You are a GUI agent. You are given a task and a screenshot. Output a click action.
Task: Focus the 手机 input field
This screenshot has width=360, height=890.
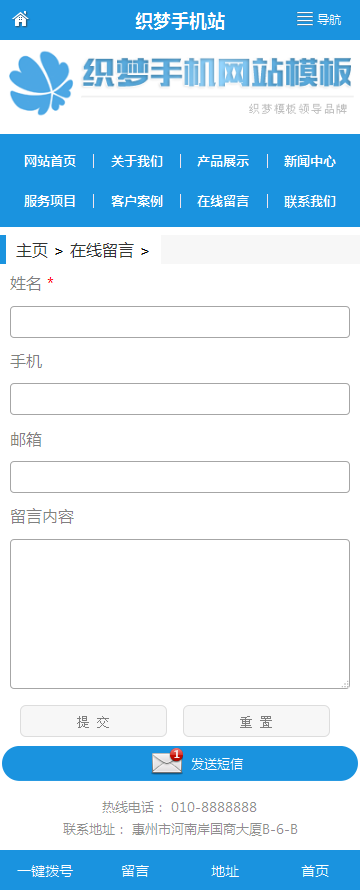[180, 399]
